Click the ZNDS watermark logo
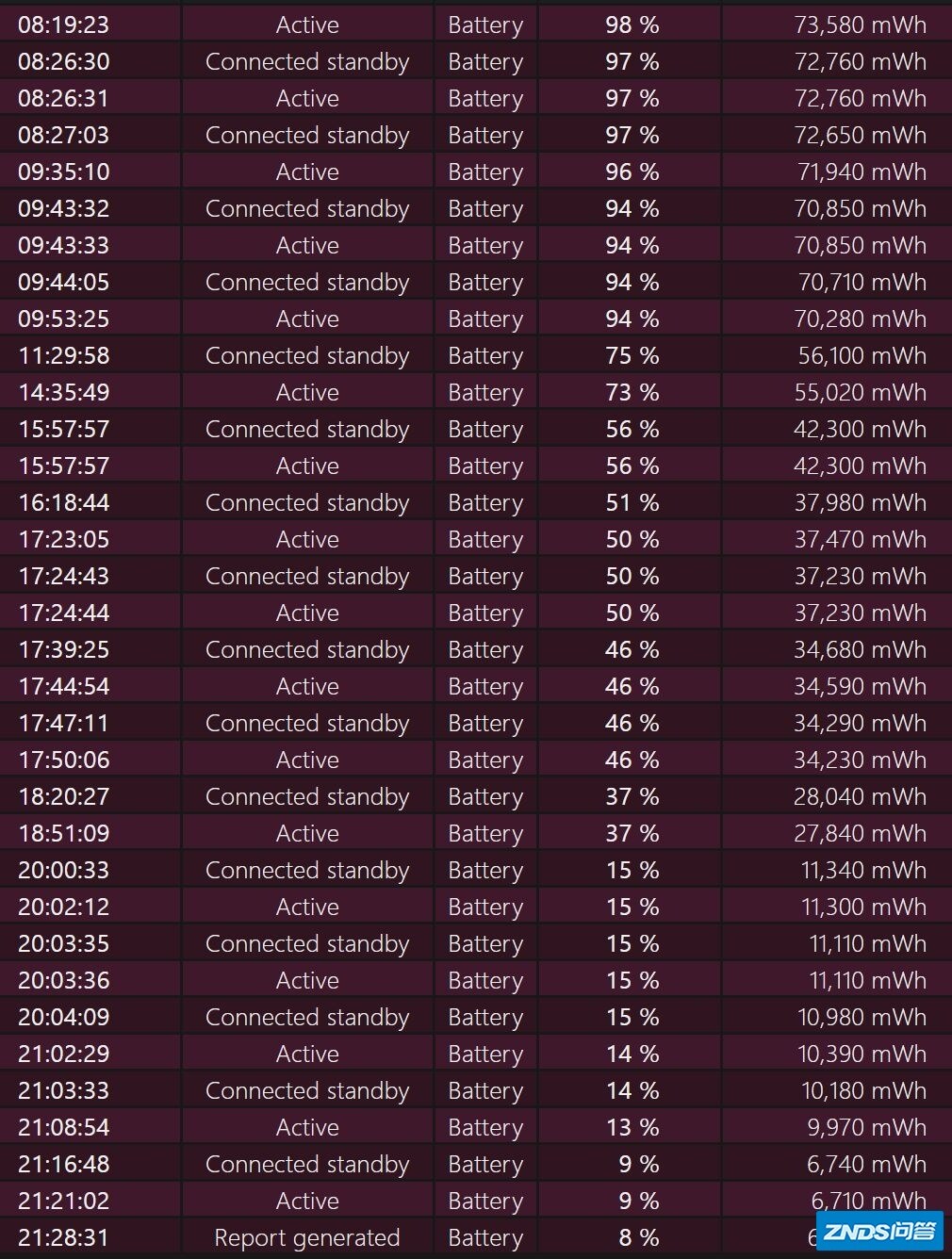This screenshot has height=1259, width=952. point(879,1231)
